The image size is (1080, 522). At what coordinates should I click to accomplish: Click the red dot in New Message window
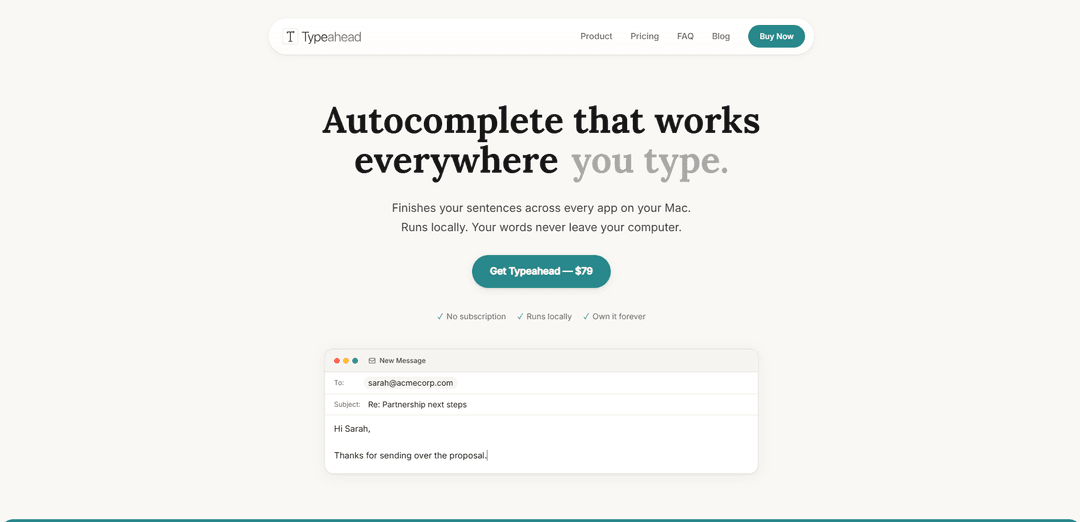(337, 361)
